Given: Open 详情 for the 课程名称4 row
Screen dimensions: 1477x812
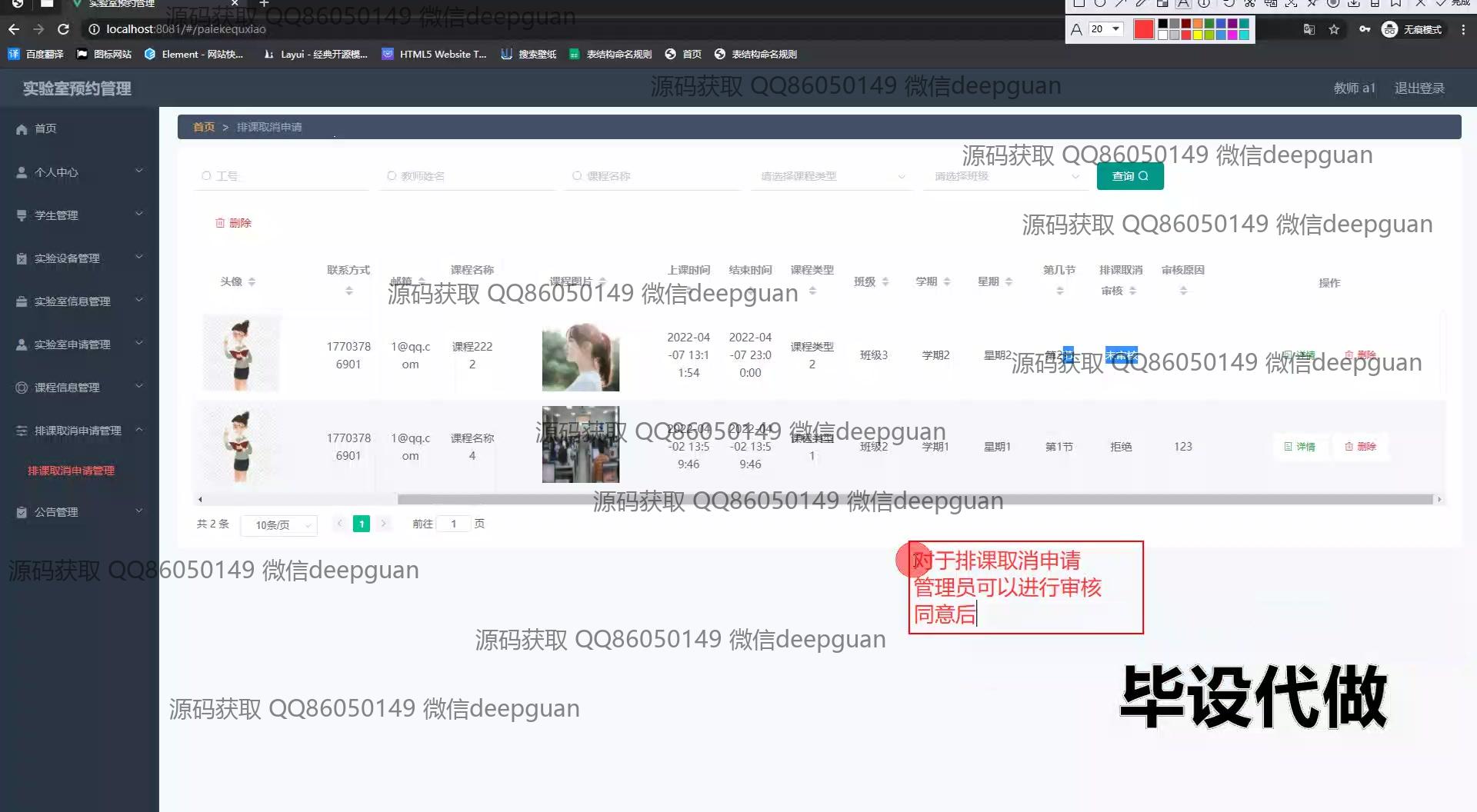Looking at the screenshot, I should click(x=1299, y=446).
